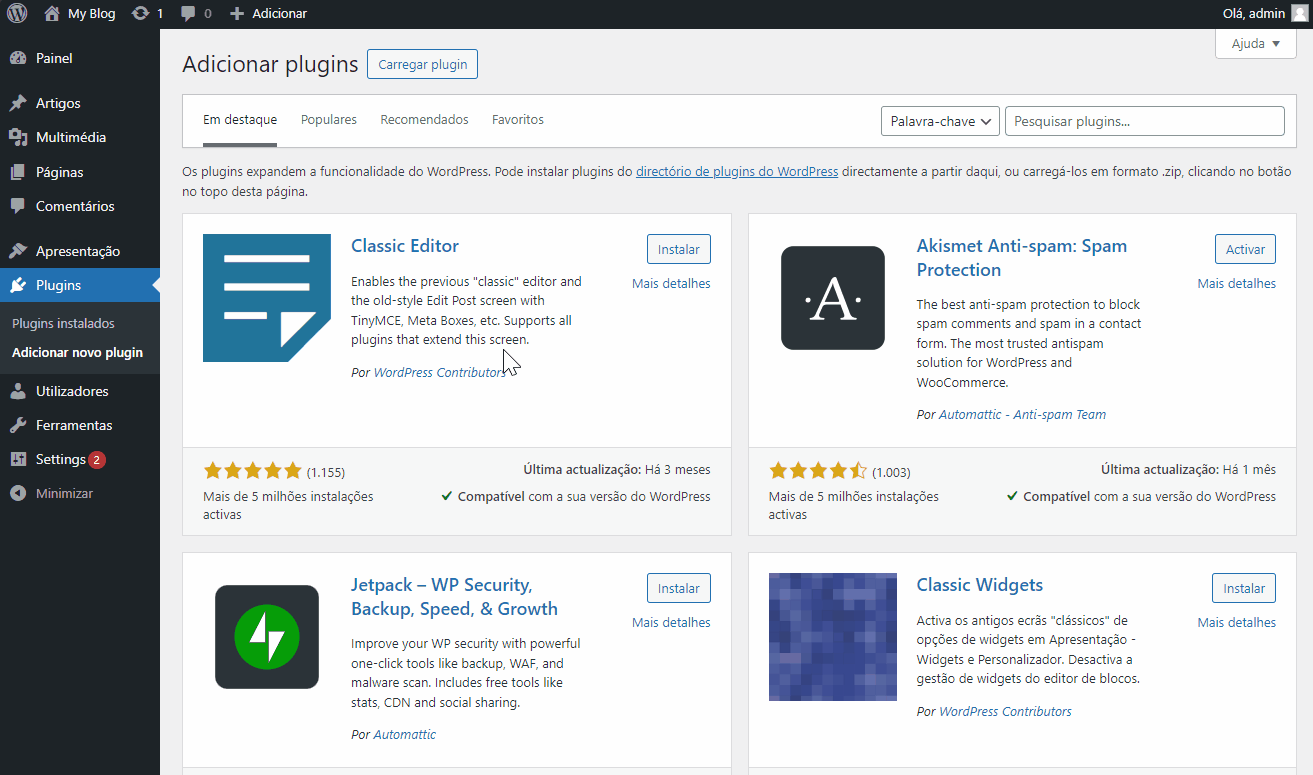
Task: Open the updates icon showing 1
Action: [x=141, y=14]
